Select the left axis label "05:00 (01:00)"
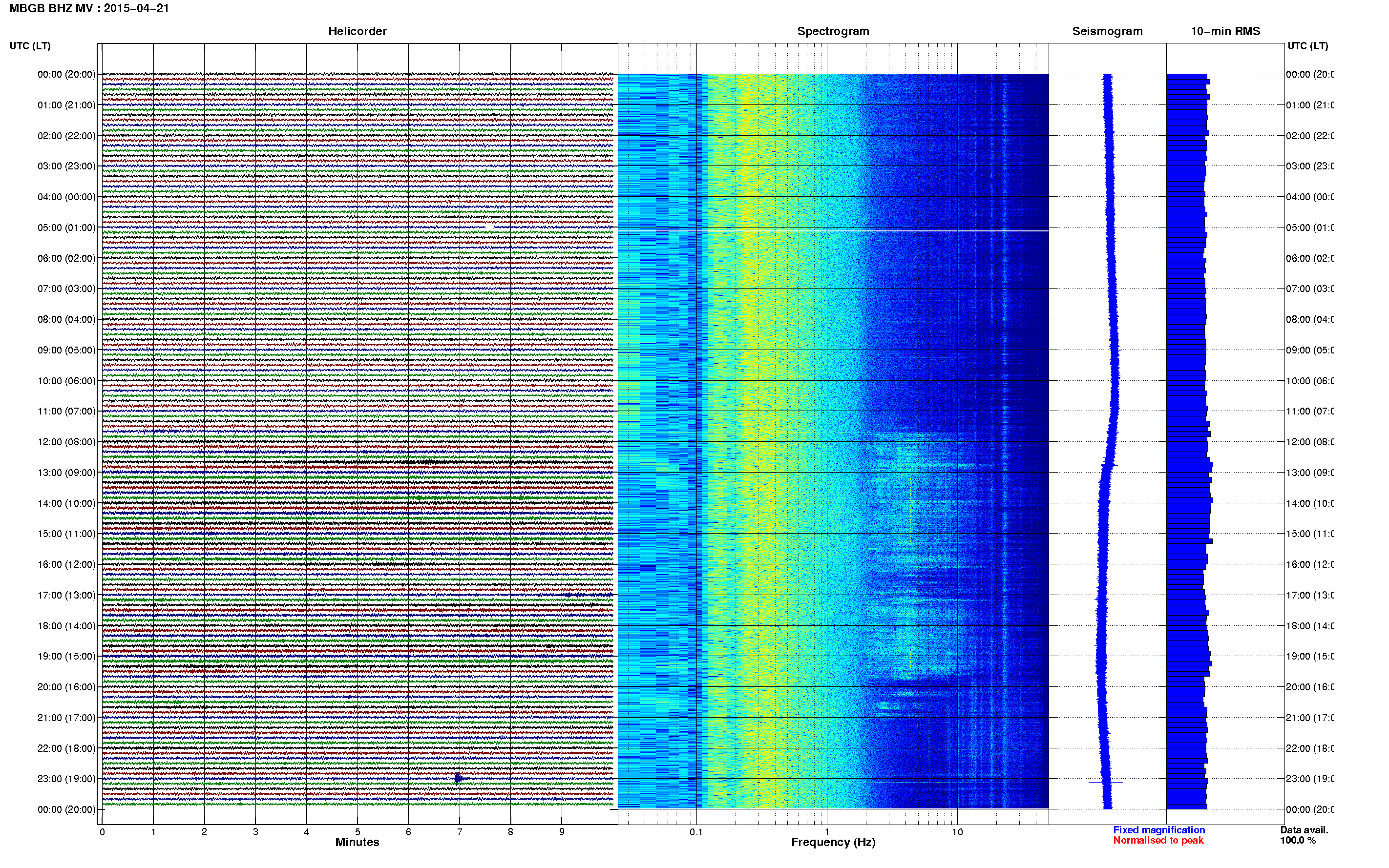 click(66, 227)
